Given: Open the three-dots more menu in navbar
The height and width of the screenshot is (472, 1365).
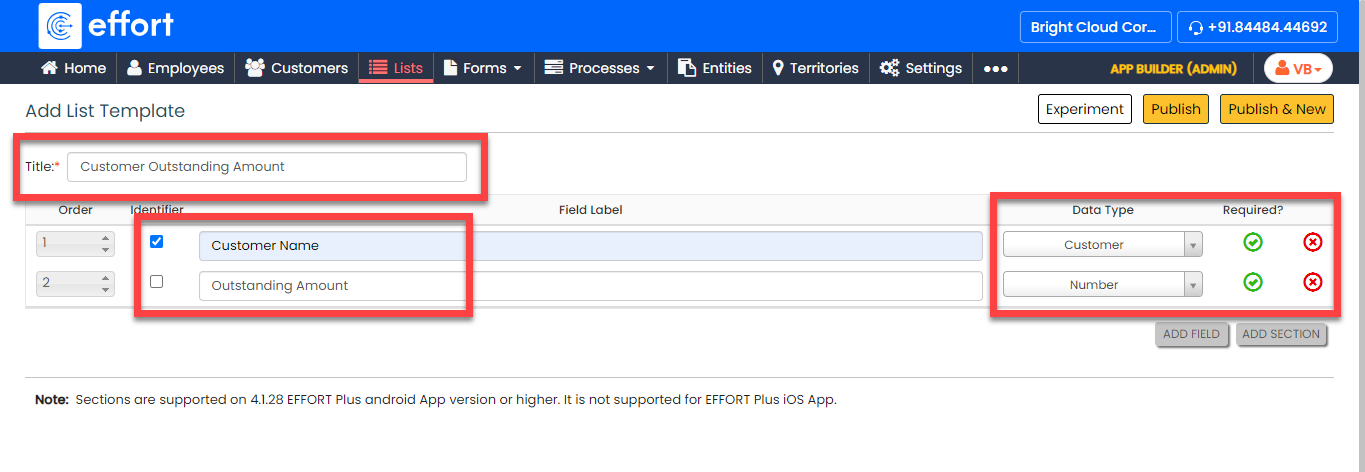Looking at the screenshot, I should coord(995,69).
